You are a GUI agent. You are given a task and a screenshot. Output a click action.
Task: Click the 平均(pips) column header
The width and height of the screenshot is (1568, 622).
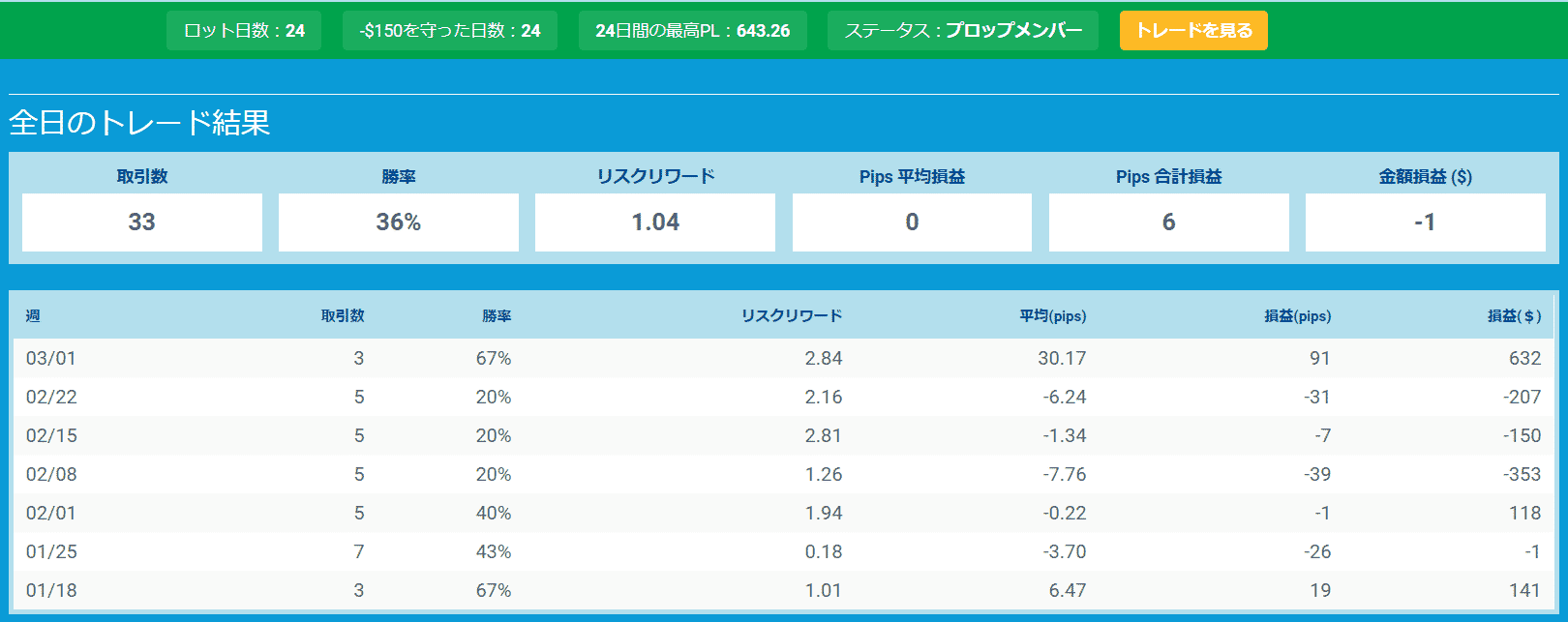point(1053,316)
